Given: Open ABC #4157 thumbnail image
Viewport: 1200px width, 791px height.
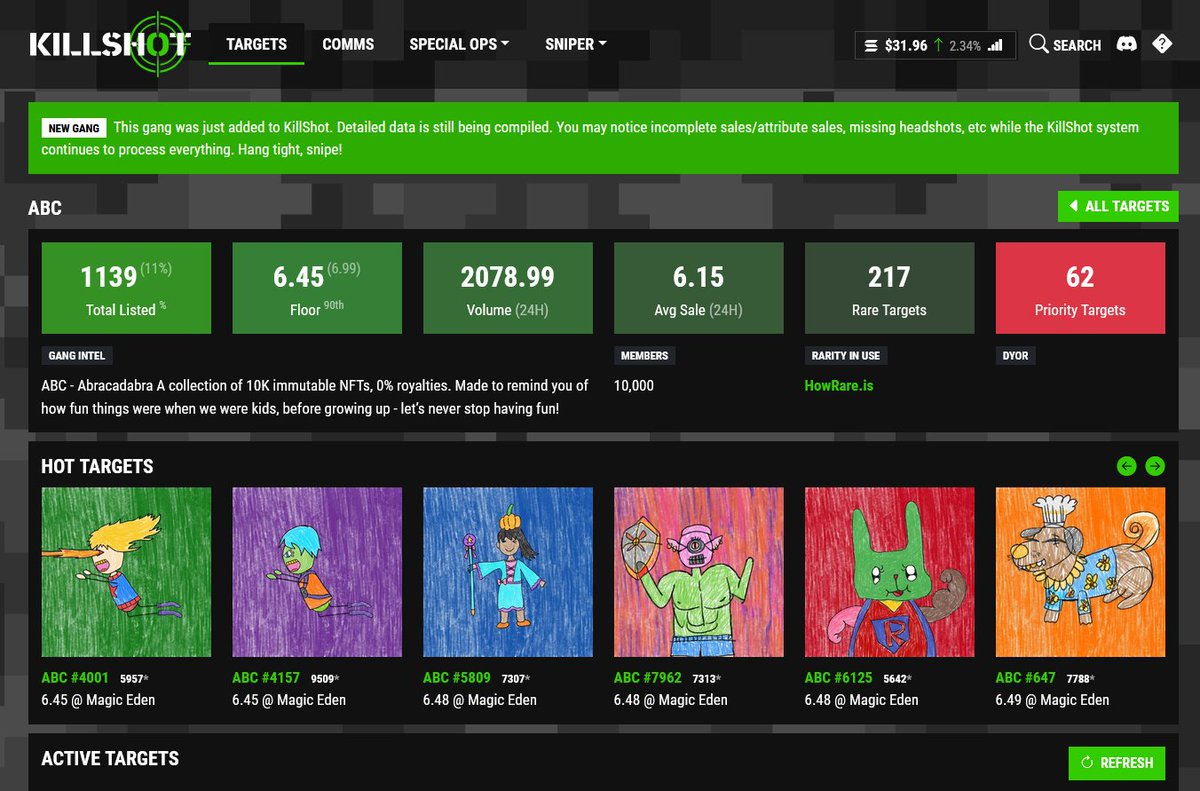Looking at the screenshot, I should pos(317,572).
